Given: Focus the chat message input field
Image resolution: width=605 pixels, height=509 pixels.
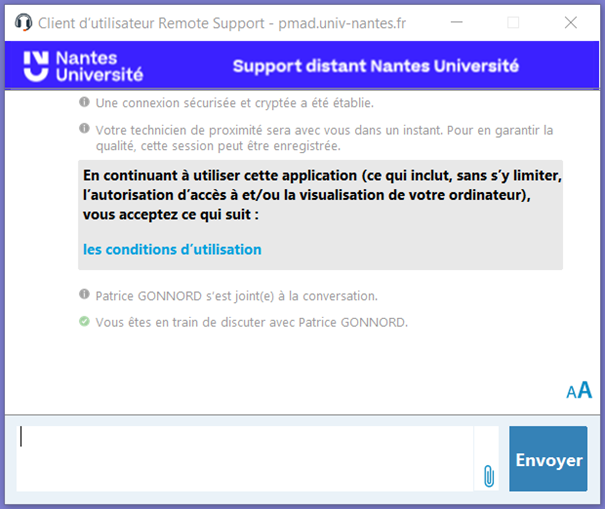Looking at the screenshot, I should (x=244, y=458).
